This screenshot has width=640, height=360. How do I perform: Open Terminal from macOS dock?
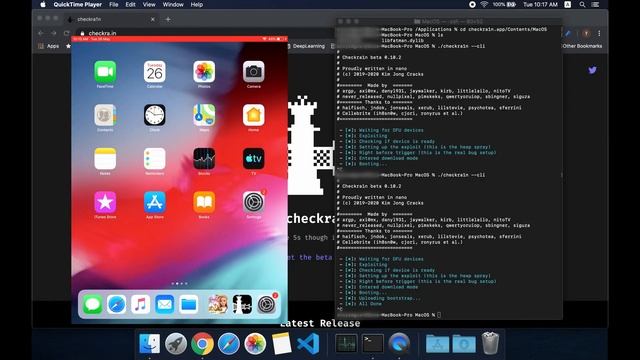[x=373, y=344]
